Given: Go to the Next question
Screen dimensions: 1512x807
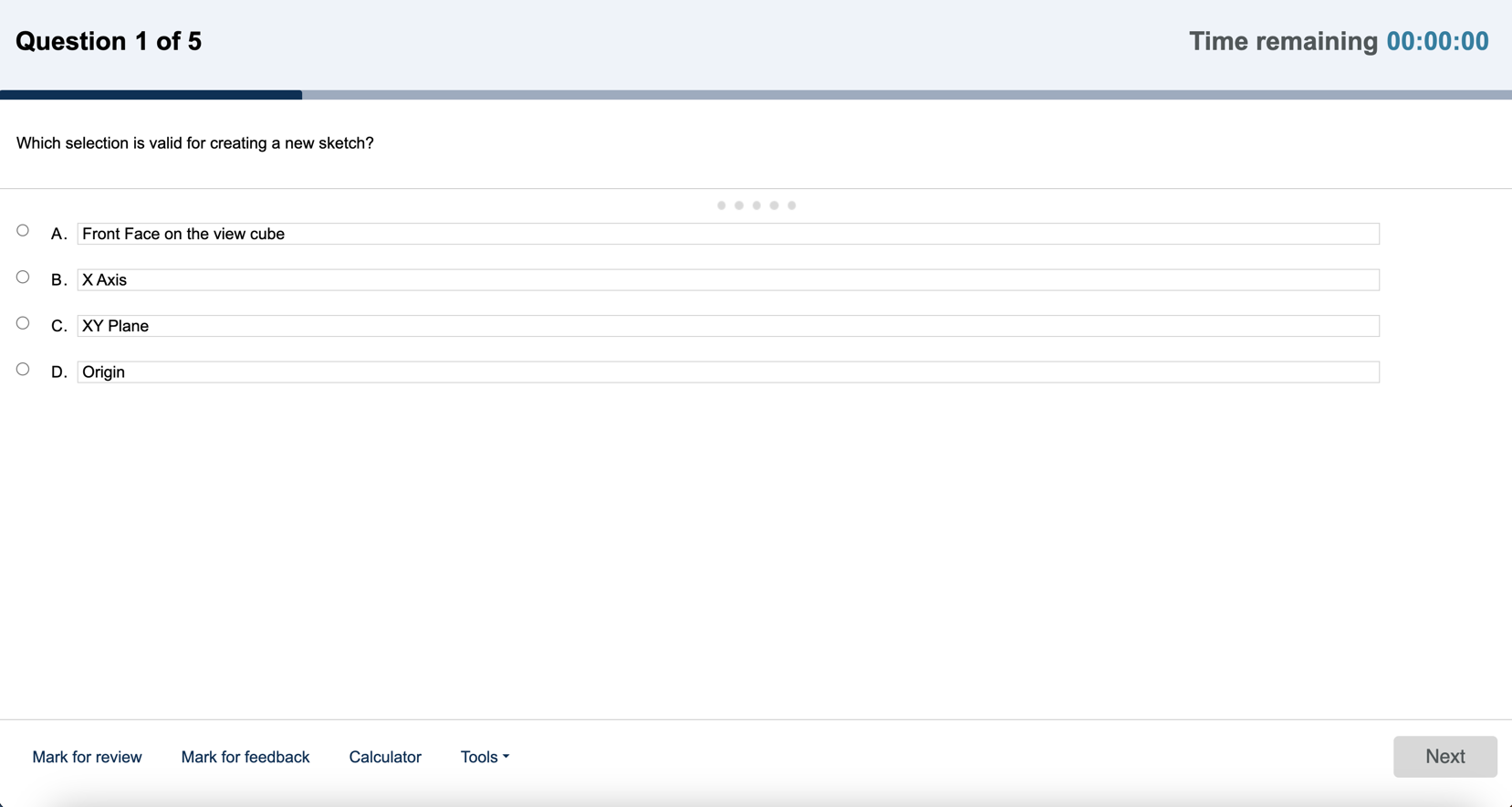Looking at the screenshot, I should (1444, 757).
